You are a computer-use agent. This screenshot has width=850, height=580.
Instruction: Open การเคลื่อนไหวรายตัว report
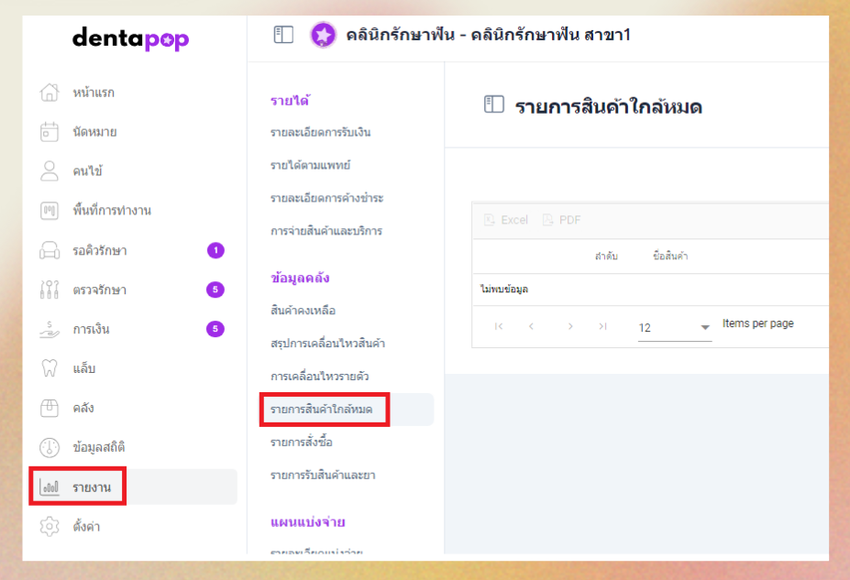(319, 376)
